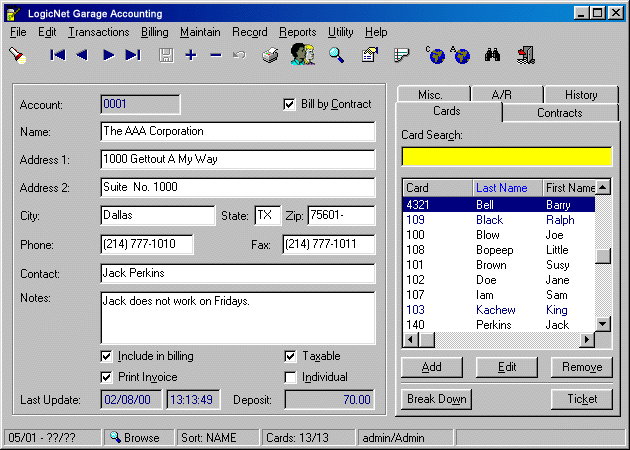The width and height of the screenshot is (630, 450).
Task: Open the Transactions menu
Action: click(x=99, y=32)
